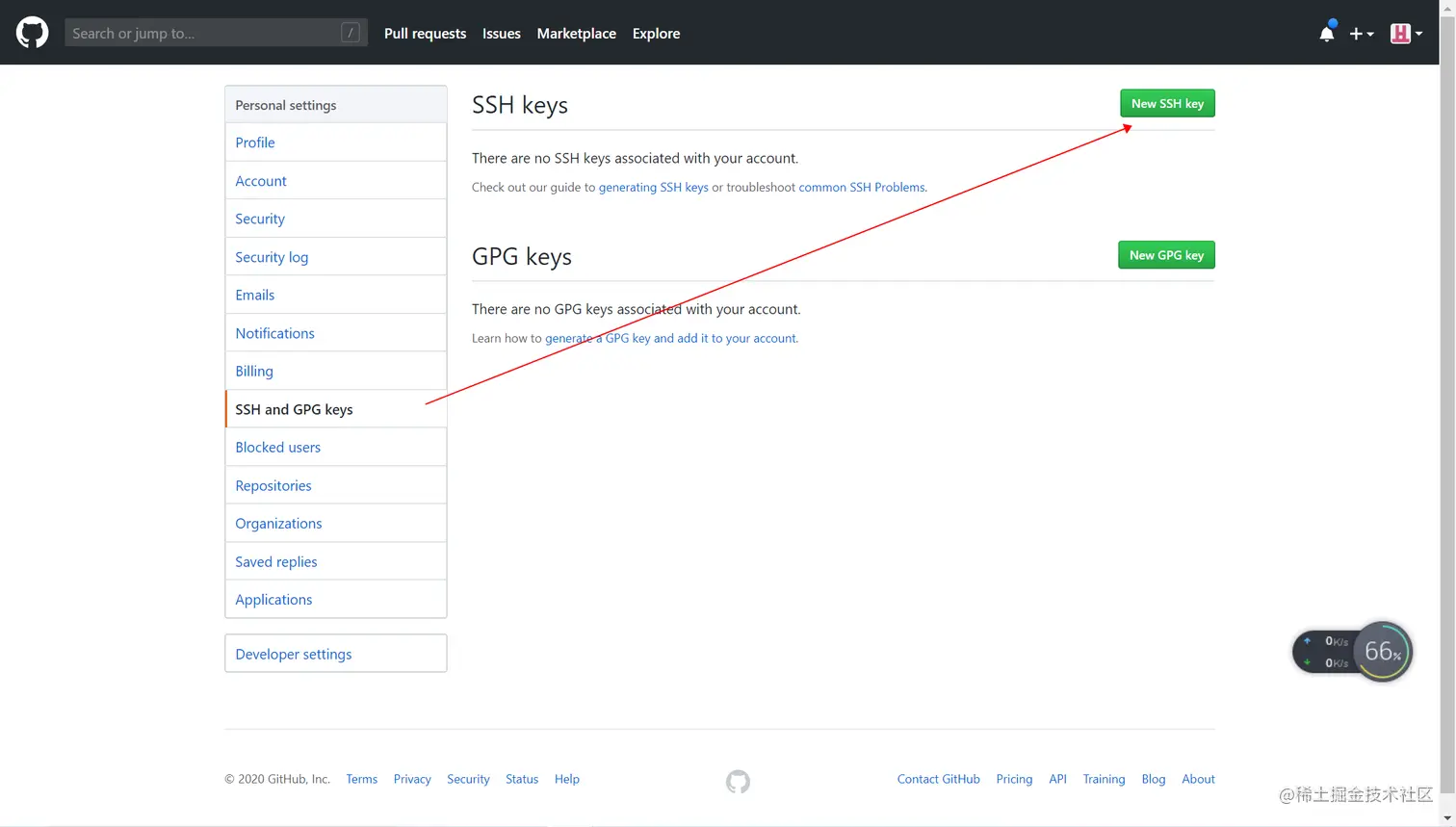Image resolution: width=1456 pixels, height=827 pixels.
Task: Open common SSH Problems link
Action: (862, 187)
